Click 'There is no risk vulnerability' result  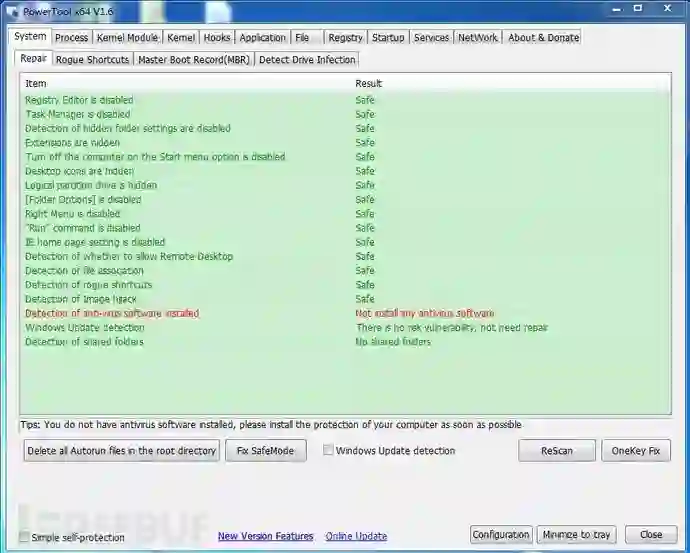(x=452, y=328)
